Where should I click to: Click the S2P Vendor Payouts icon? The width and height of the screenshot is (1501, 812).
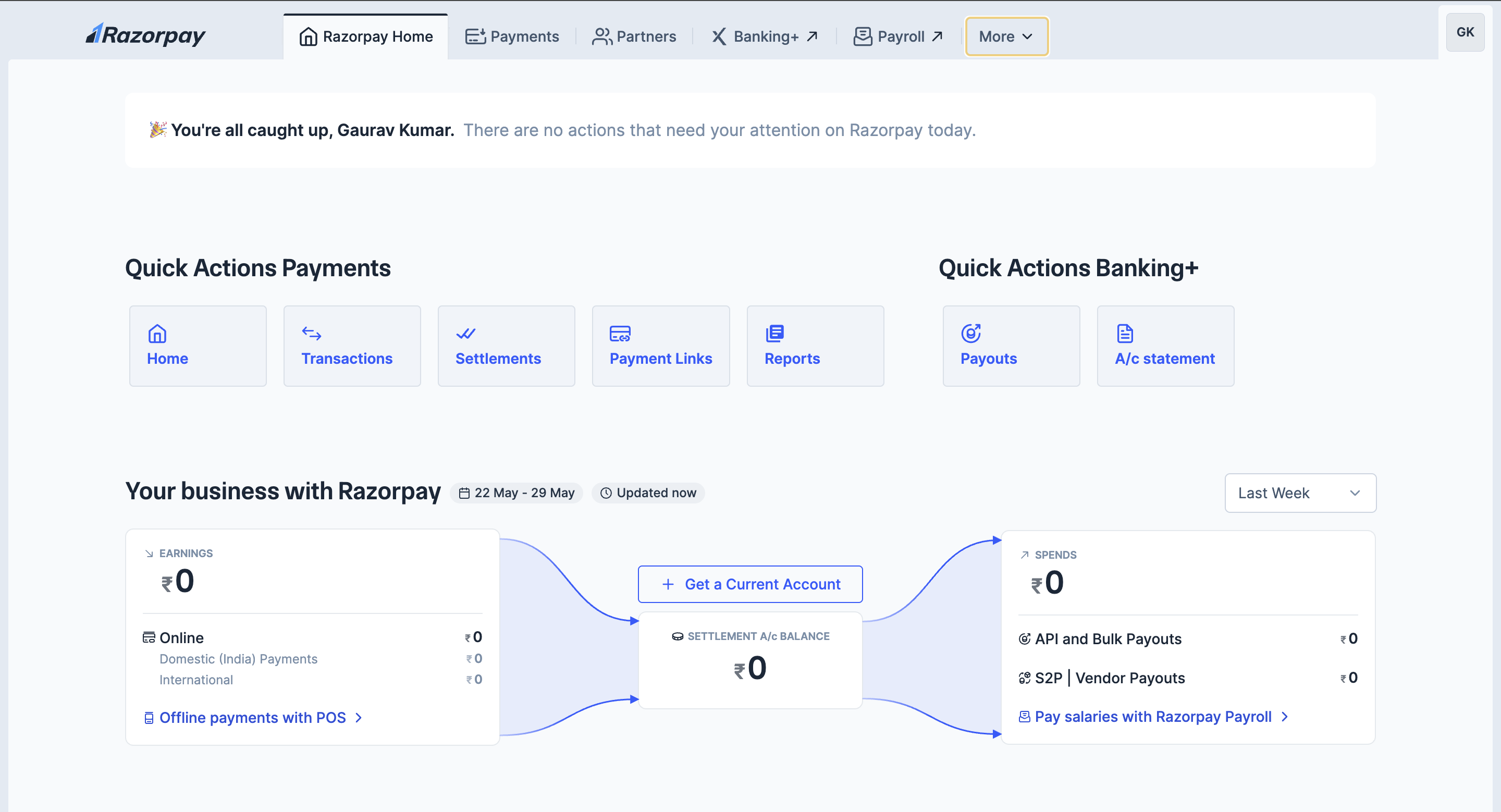[x=1024, y=679]
